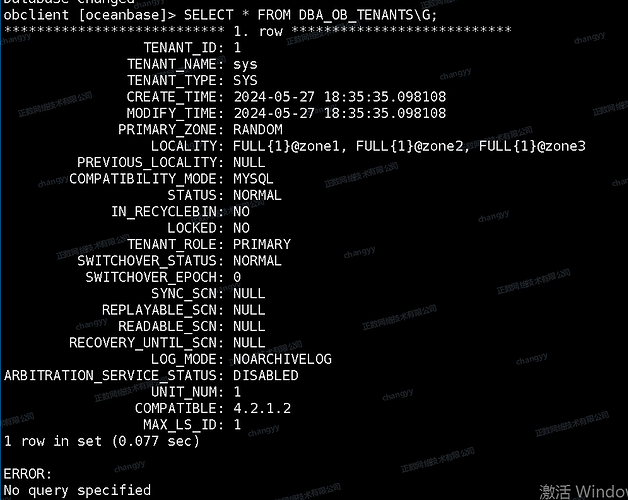Click the "No query specified" text

coord(77,490)
